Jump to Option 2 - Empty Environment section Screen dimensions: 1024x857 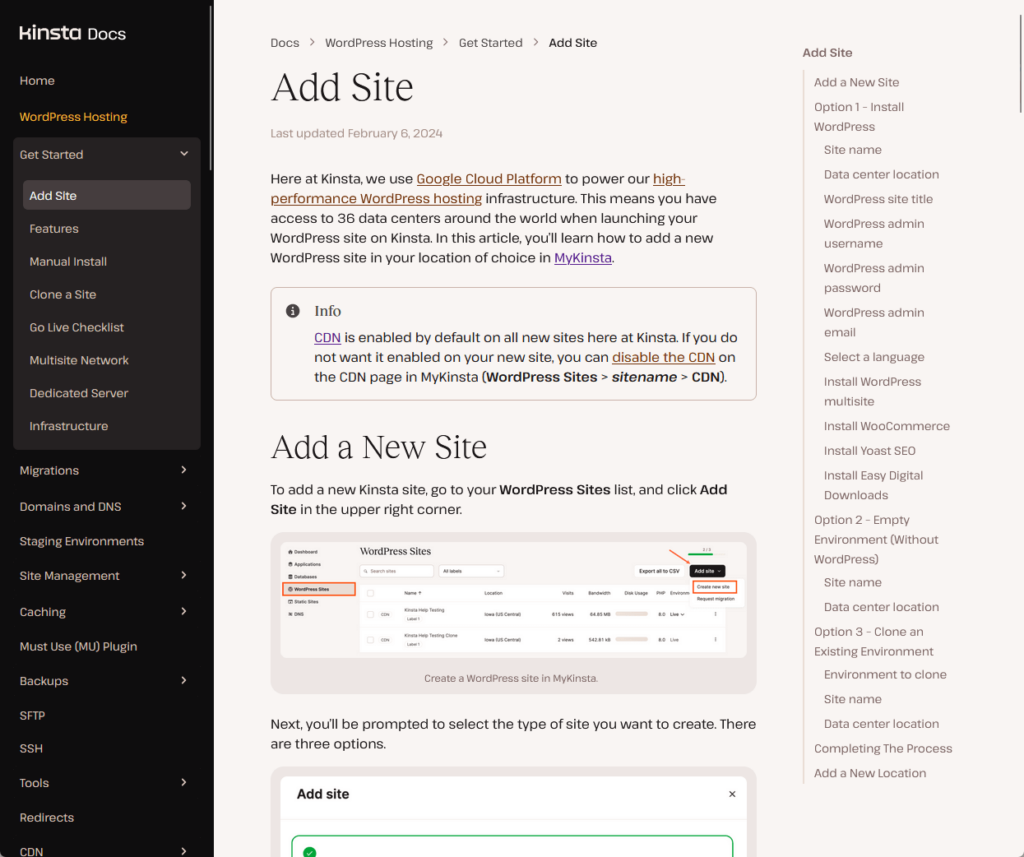tap(876, 540)
